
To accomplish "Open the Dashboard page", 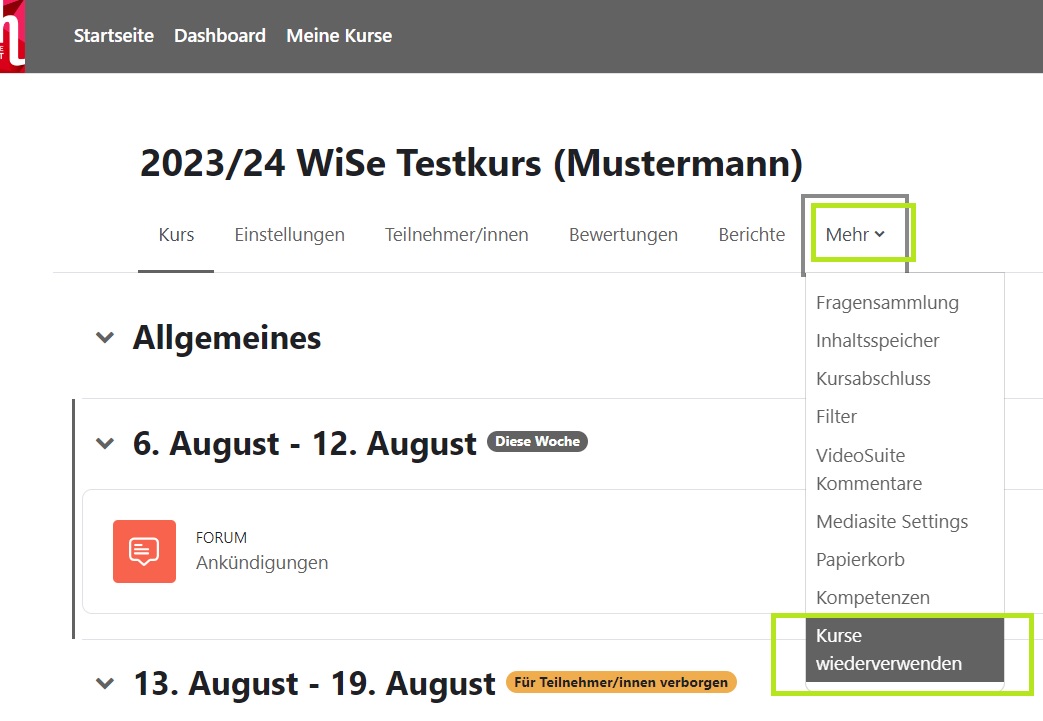I will [219, 35].
